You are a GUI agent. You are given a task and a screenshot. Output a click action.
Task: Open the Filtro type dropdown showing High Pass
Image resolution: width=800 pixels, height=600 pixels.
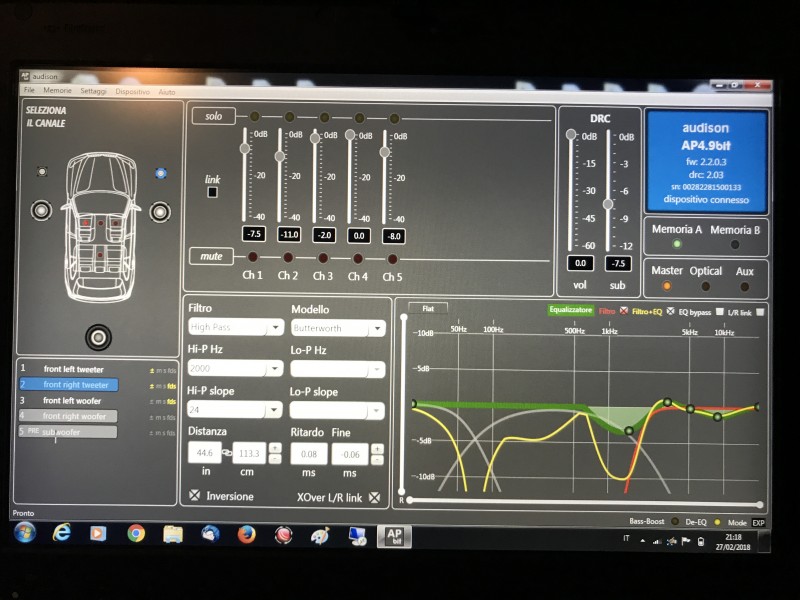coord(236,327)
